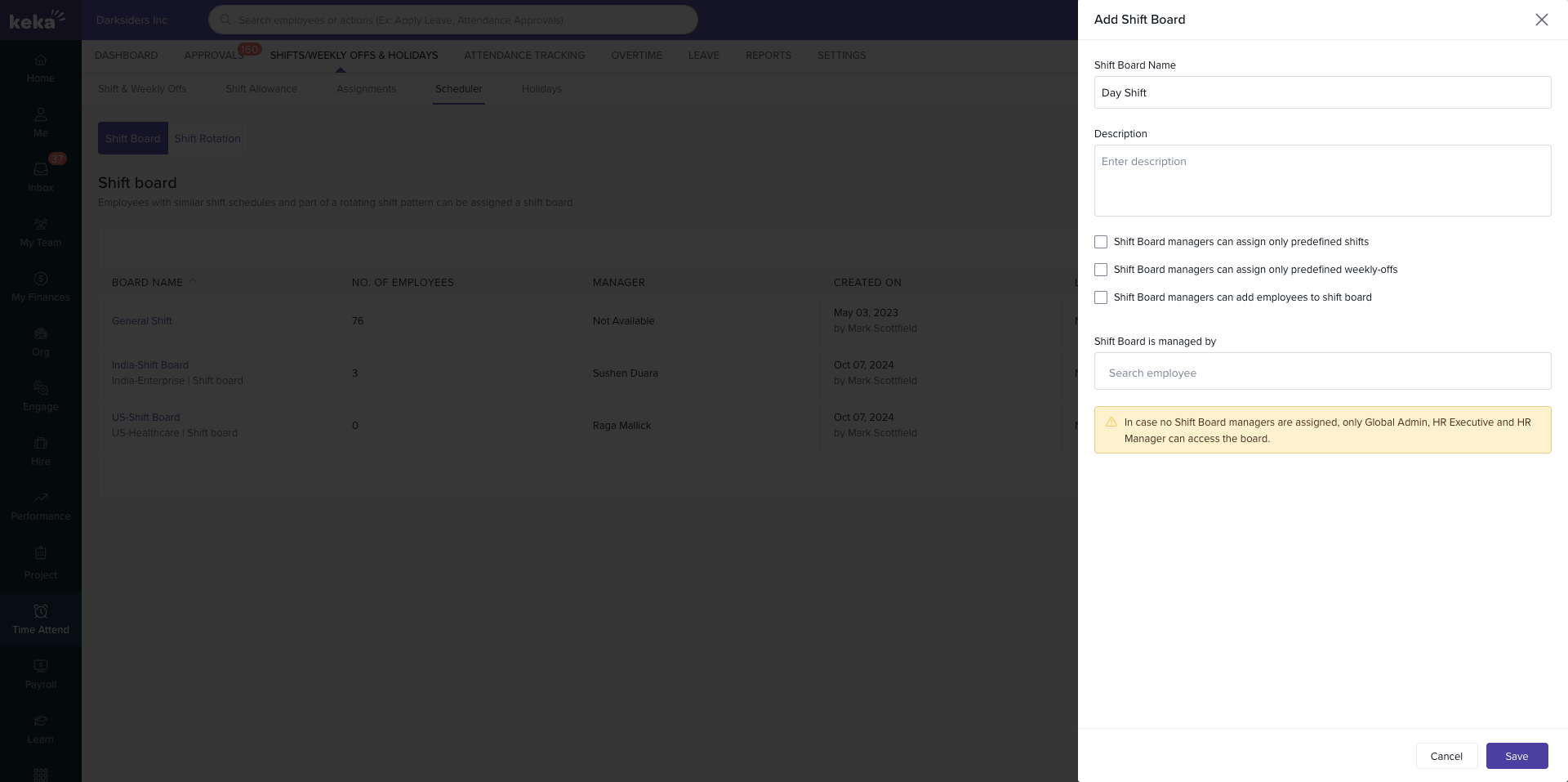Focus the Shift Board Name field

coord(1321,92)
